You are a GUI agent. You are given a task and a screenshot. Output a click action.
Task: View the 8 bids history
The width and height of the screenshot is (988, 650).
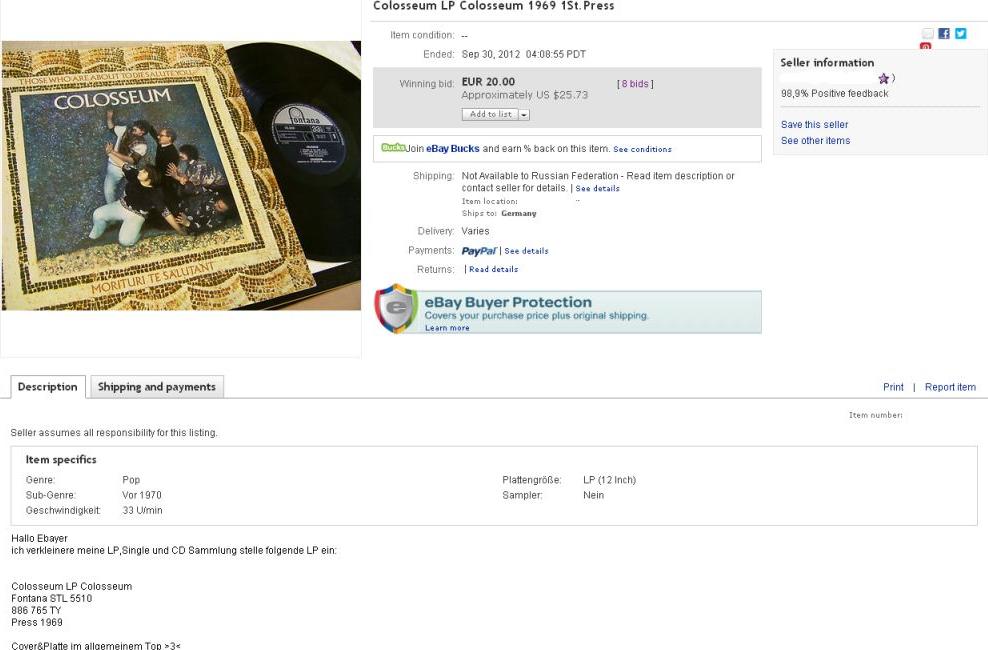(x=635, y=84)
